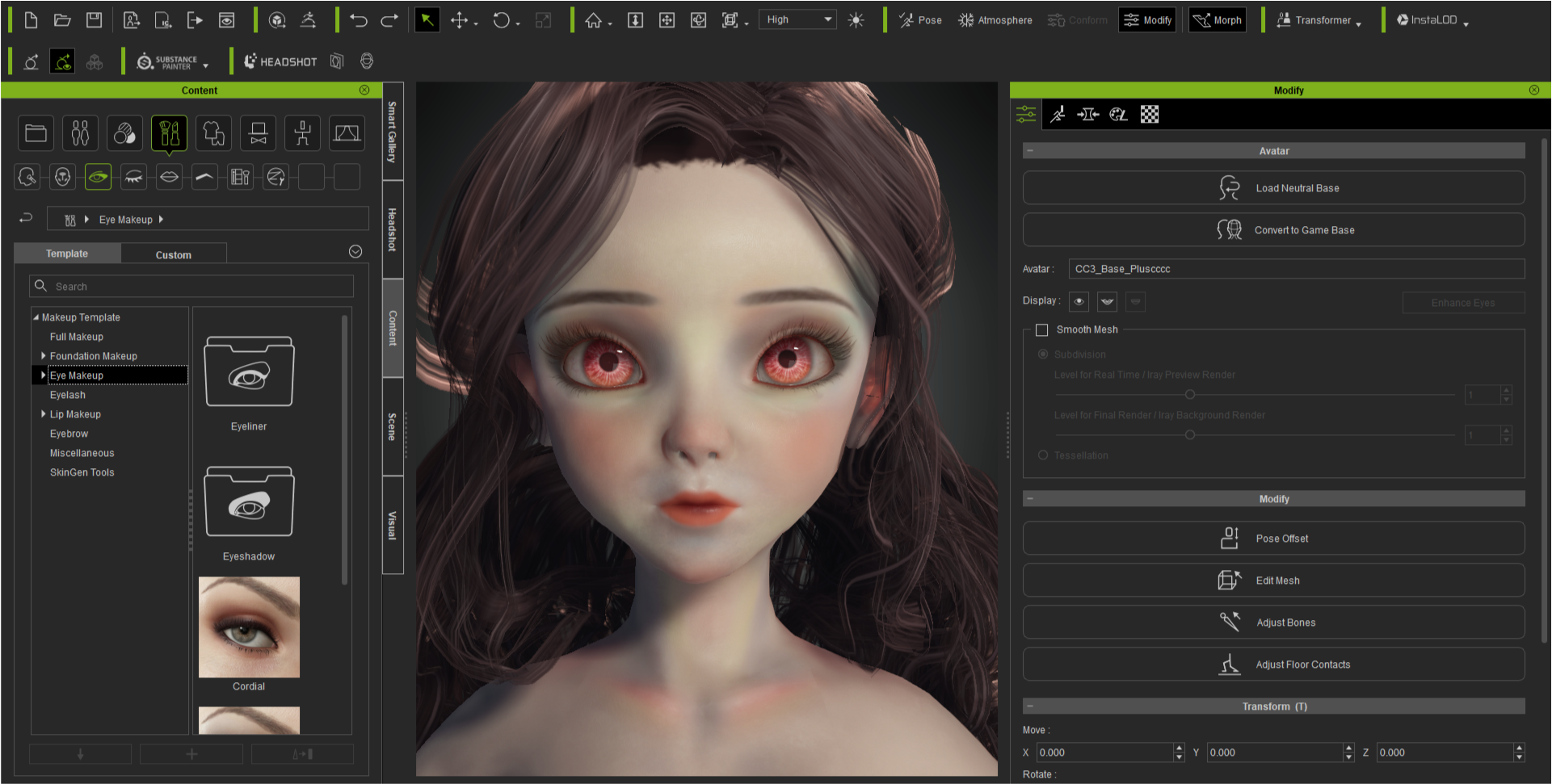This screenshot has width=1552, height=784.
Task: Toggle the Modify panel button in top toolbar
Action: coord(1147,20)
